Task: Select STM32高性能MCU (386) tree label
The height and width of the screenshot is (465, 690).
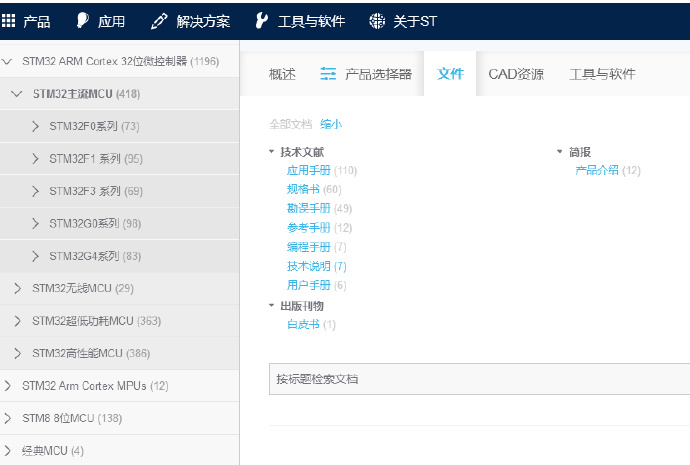Action: (x=91, y=353)
